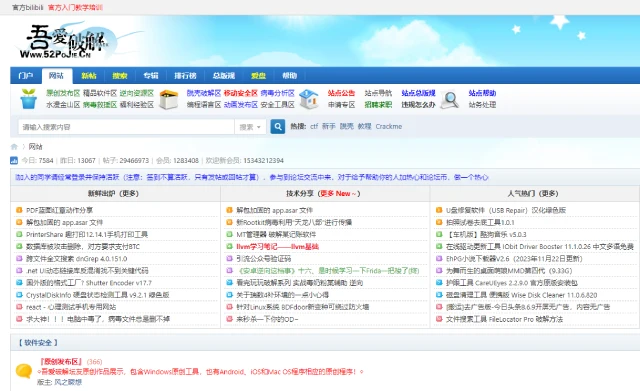Click the home icon in breadcrumb
This screenshot has width=640, height=391.
coord(14,147)
